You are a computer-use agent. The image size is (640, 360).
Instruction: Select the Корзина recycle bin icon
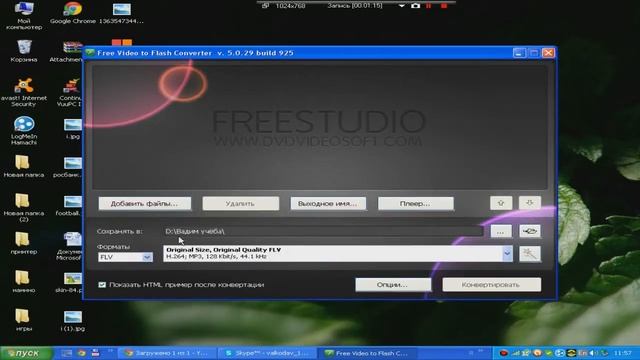(24, 51)
